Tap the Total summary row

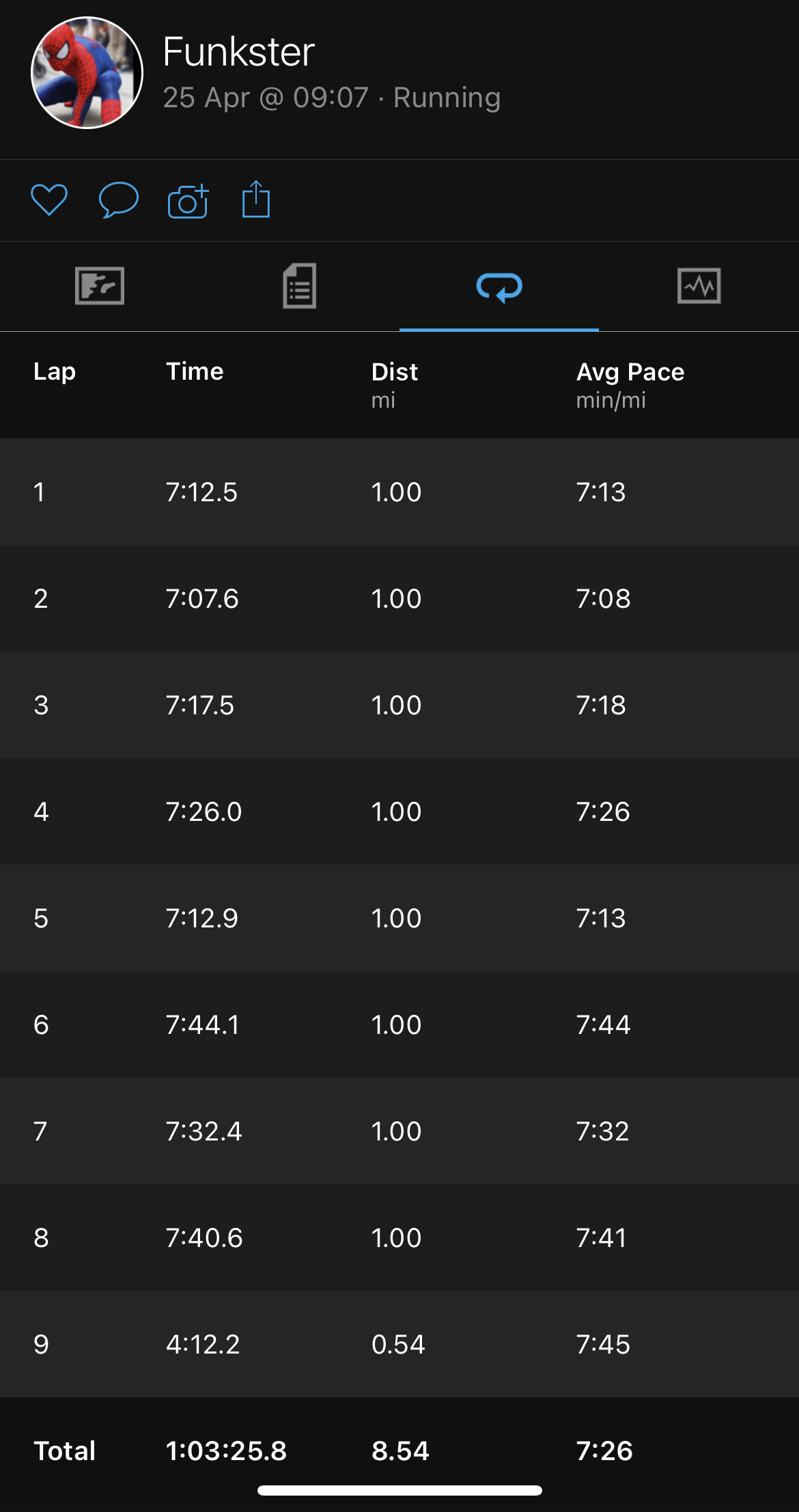[x=399, y=1451]
